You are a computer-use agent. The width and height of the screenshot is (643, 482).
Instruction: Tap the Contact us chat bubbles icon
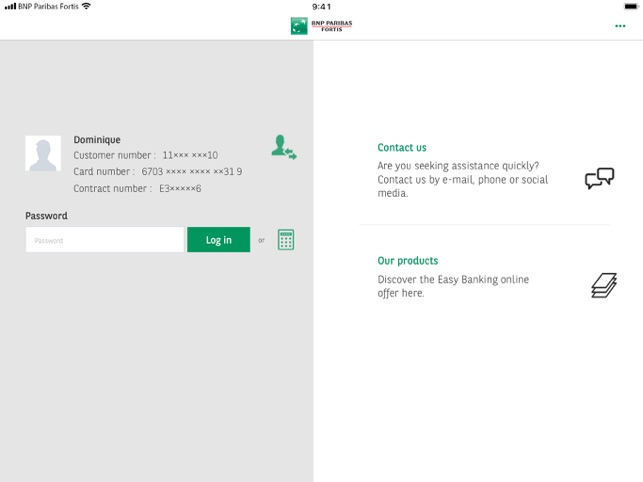(599, 178)
